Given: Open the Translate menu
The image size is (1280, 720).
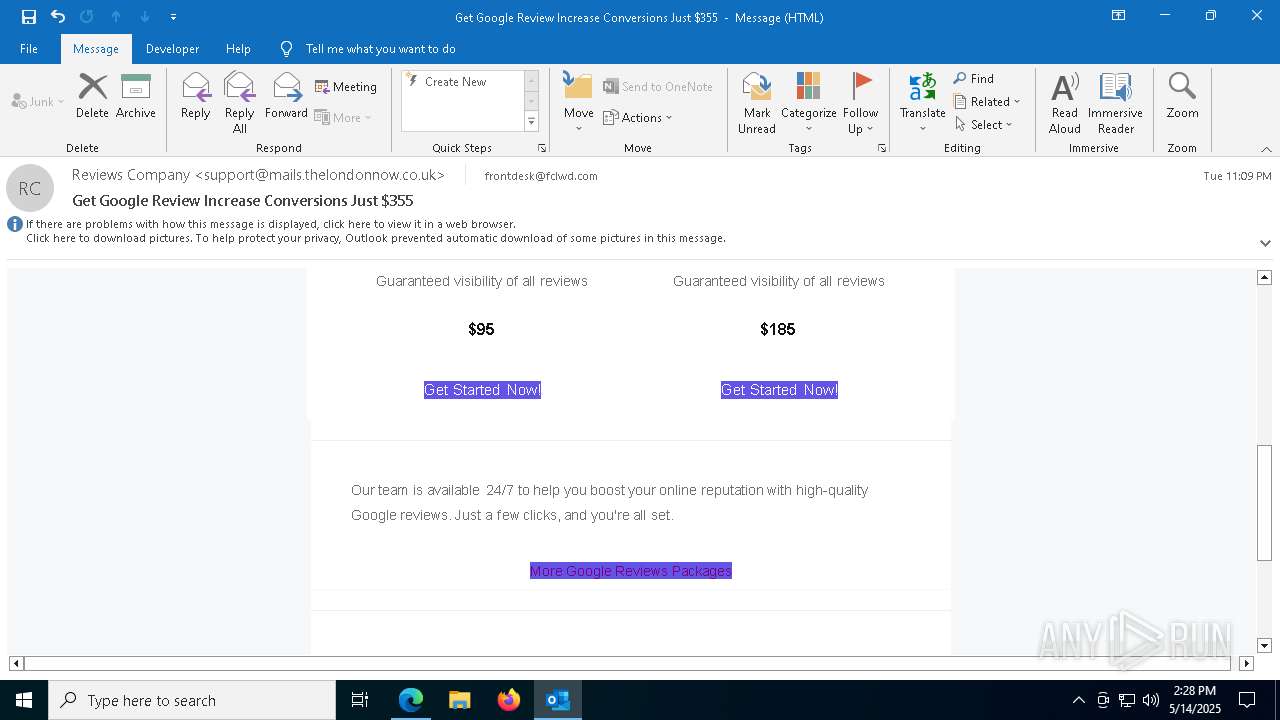Looking at the screenshot, I should [923, 103].
